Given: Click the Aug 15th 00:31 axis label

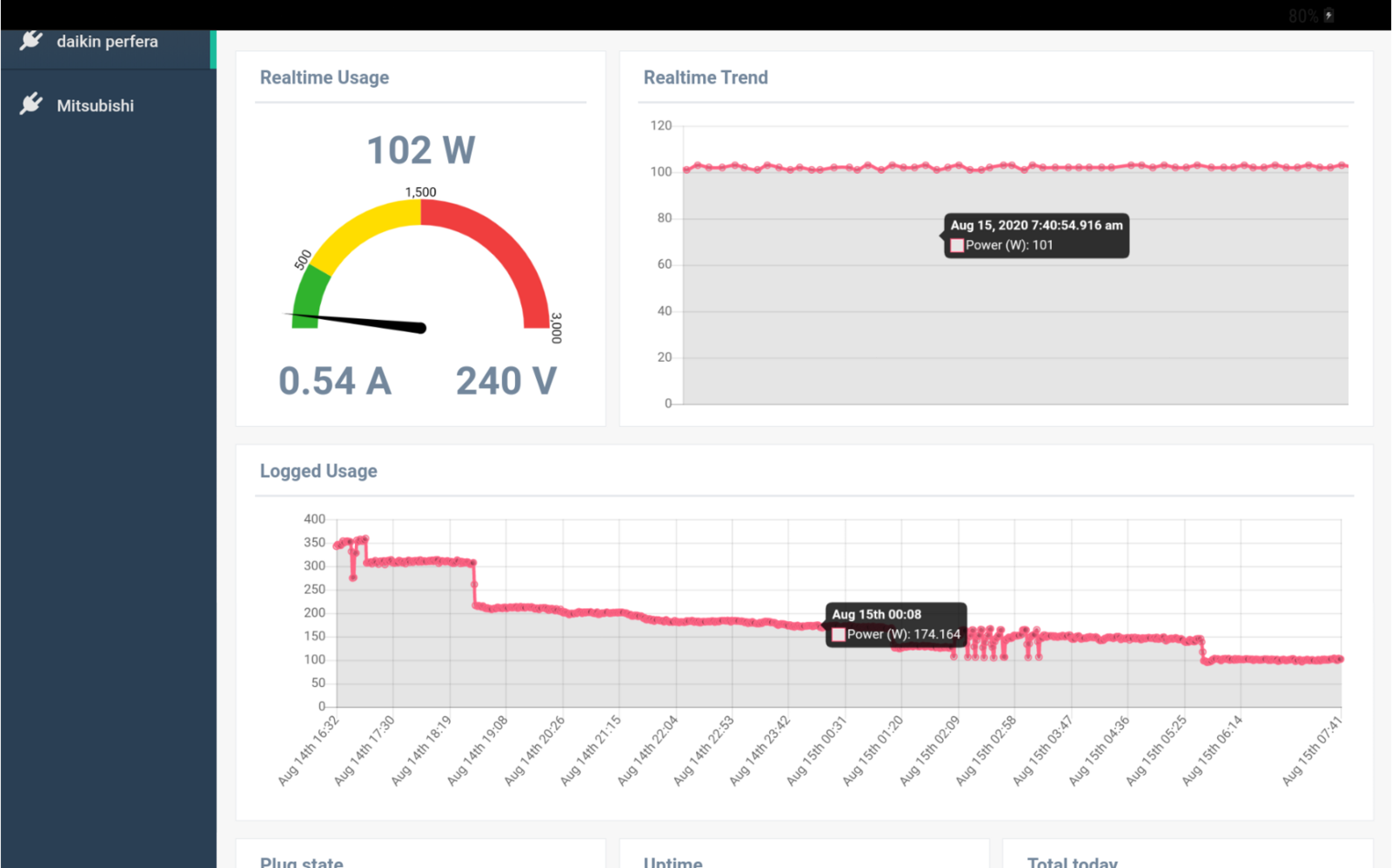Looking at the screenshot, I should click(x=816, y=751).
